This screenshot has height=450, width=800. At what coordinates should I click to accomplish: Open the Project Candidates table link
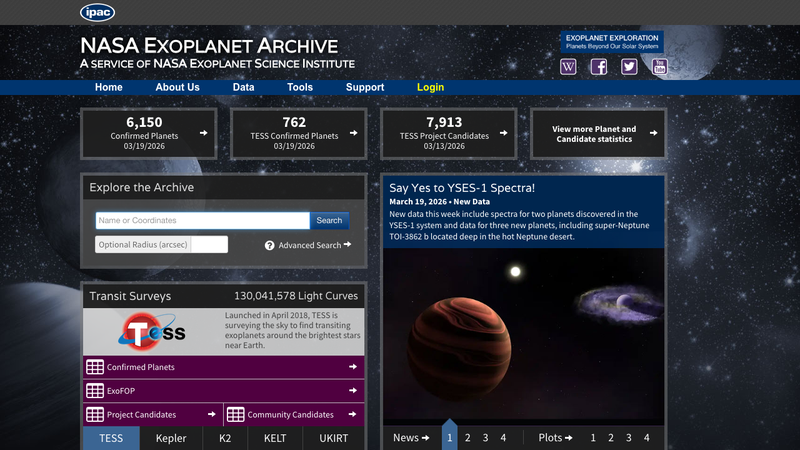pyautogui.click(x=153, y=414)
